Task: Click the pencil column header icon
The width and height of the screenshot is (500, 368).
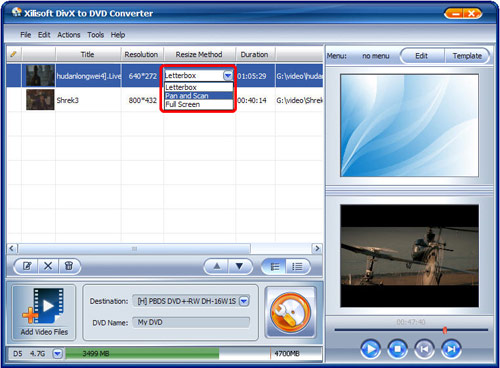Action: click(13, 54)
